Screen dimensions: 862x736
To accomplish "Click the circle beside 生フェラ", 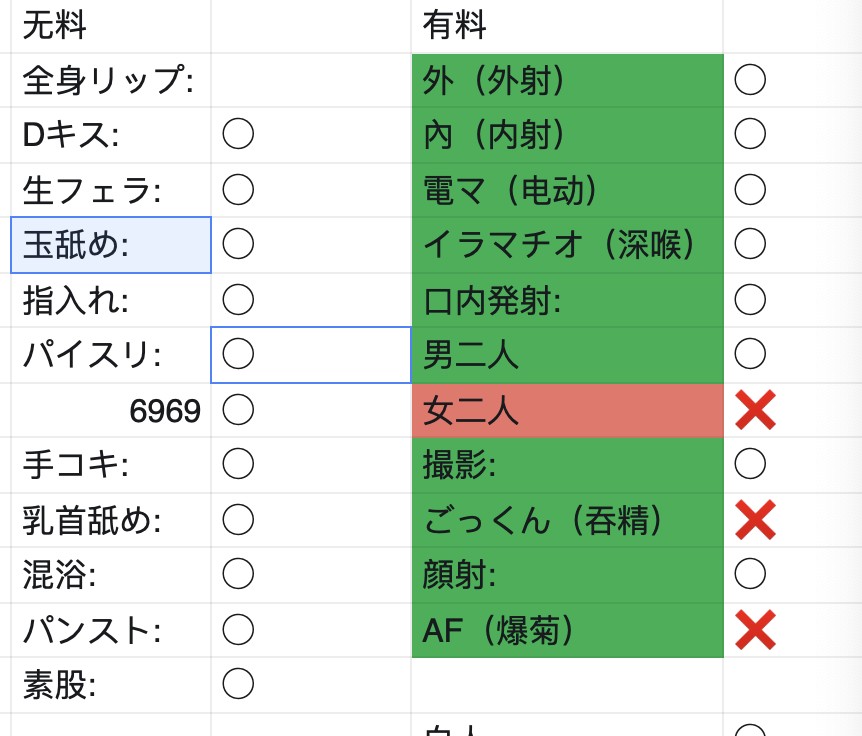I will point(238,190).
